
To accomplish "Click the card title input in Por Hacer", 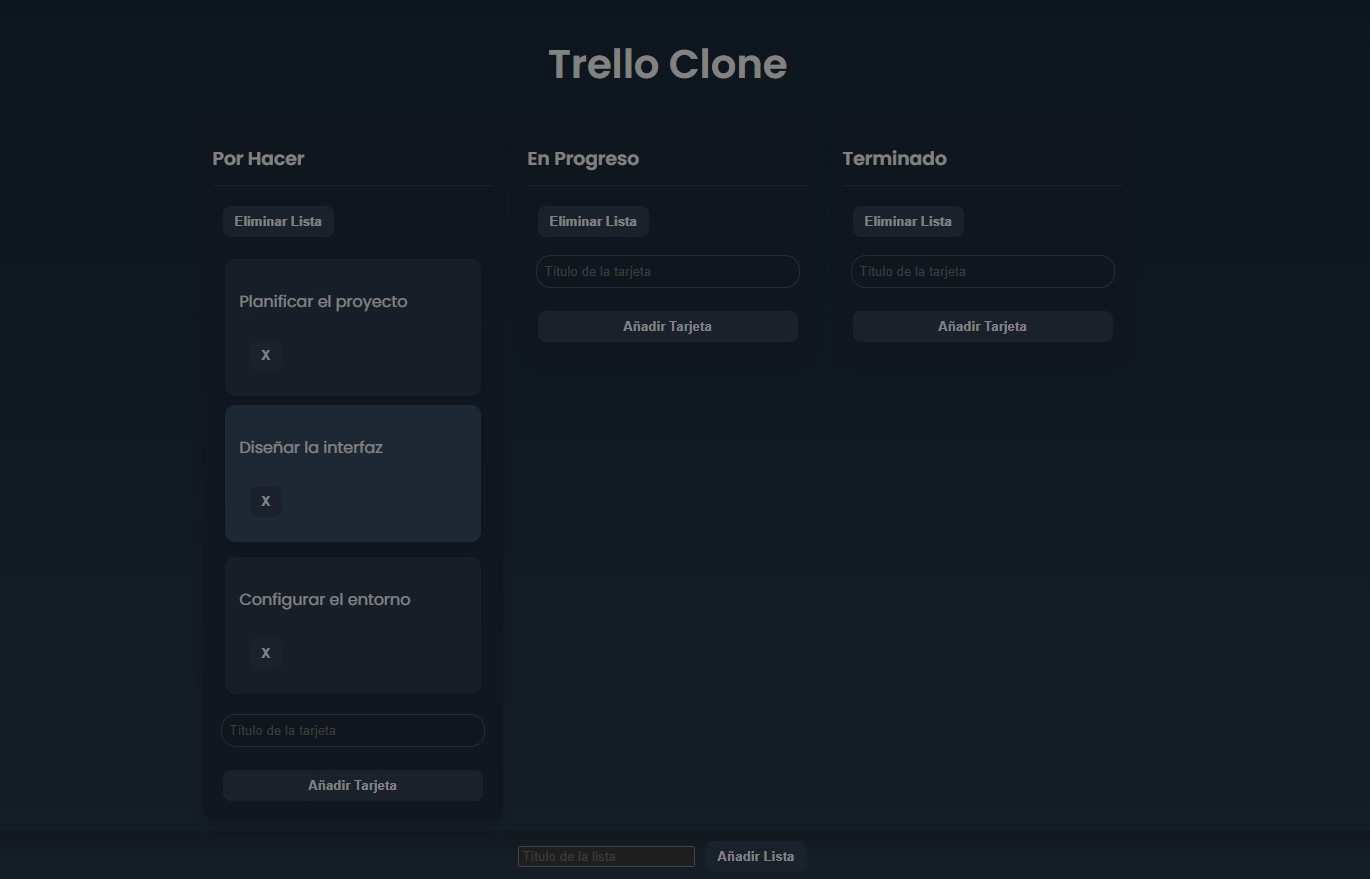I will pos(352,730).
